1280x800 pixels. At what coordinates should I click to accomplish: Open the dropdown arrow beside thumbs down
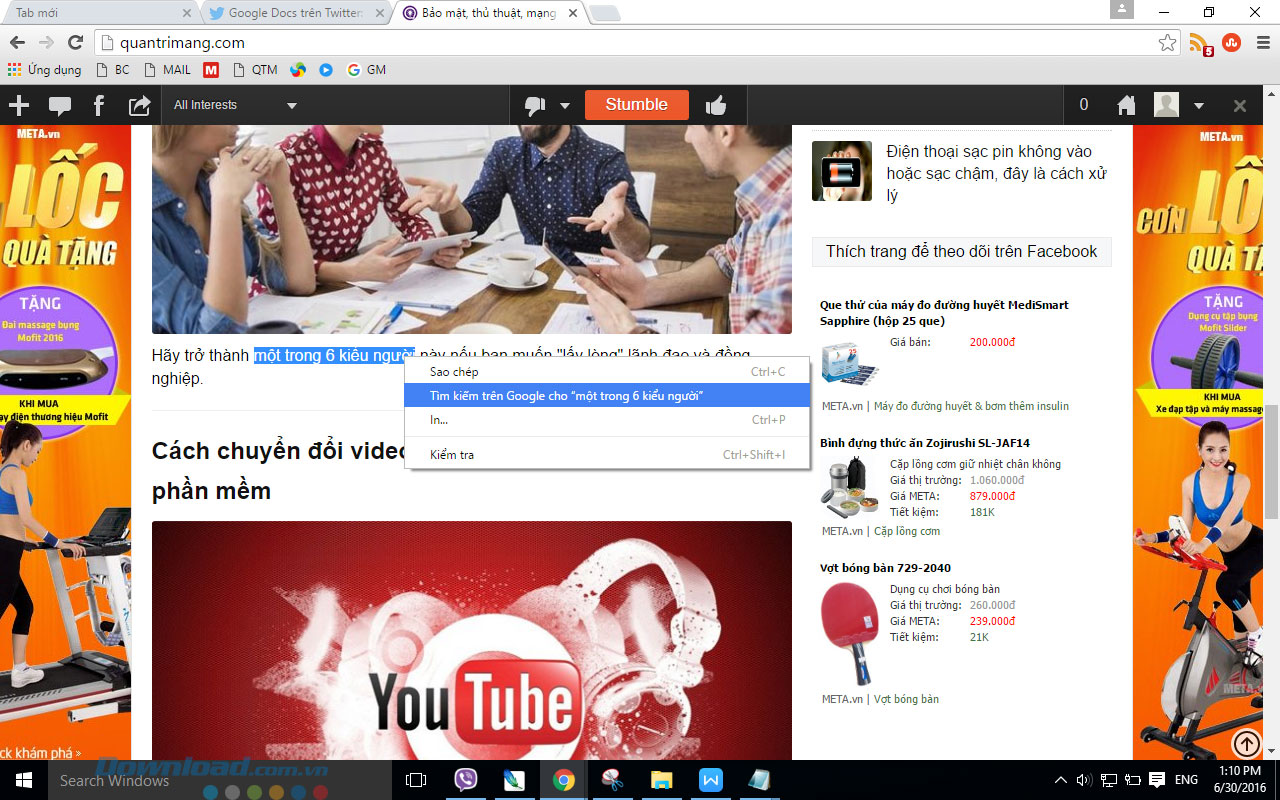tap(565, 106)
